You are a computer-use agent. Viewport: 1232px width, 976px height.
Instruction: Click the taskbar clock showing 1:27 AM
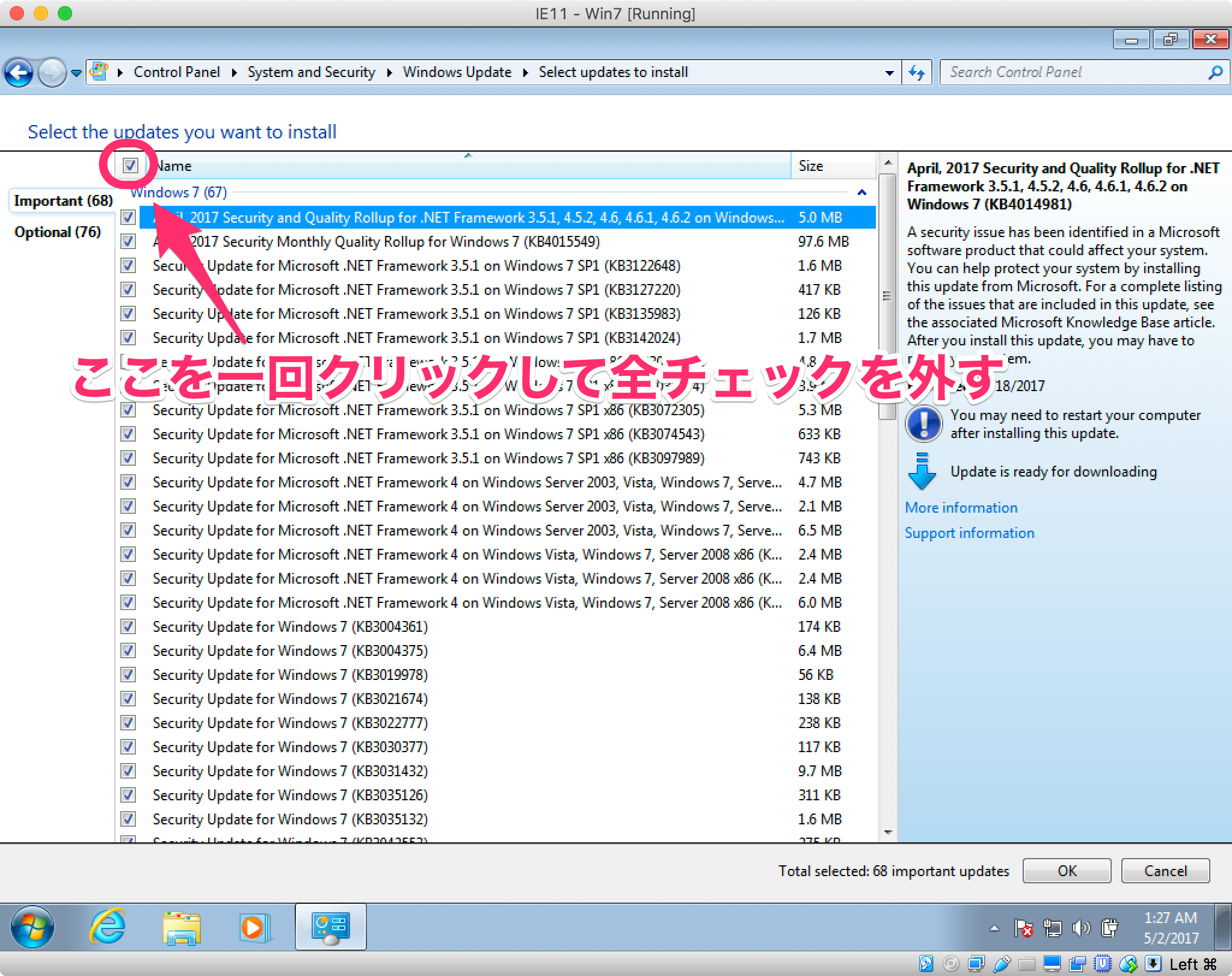pyautogui.click(x=1171, y=928)
